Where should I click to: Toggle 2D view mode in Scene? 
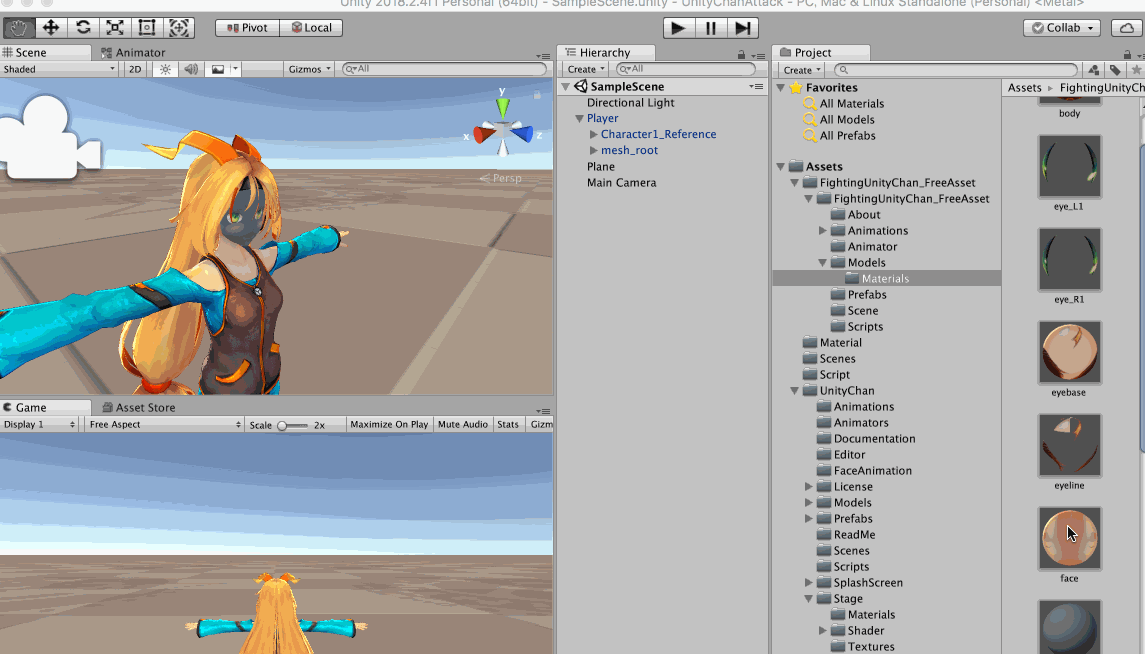click(x=135, y=70)
